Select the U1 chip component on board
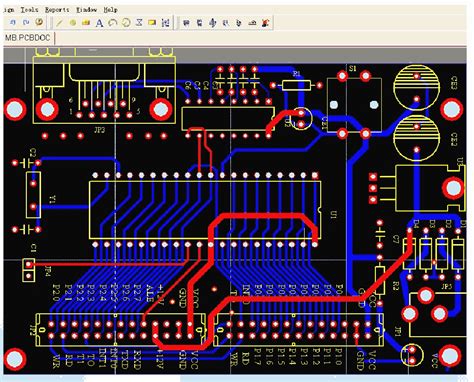This screenshot has width=474, height=382. 205,210
